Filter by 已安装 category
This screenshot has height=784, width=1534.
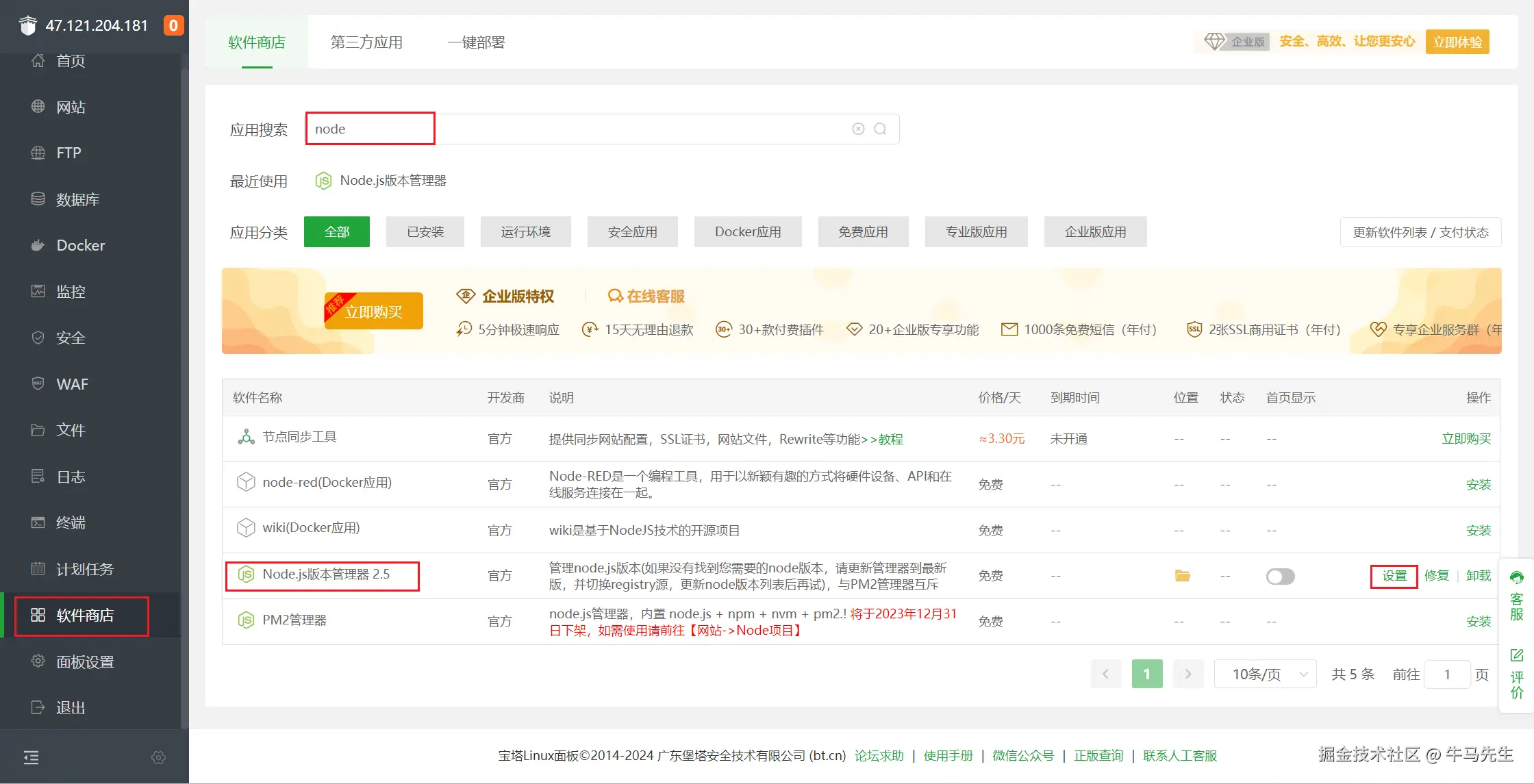[425, 232]
